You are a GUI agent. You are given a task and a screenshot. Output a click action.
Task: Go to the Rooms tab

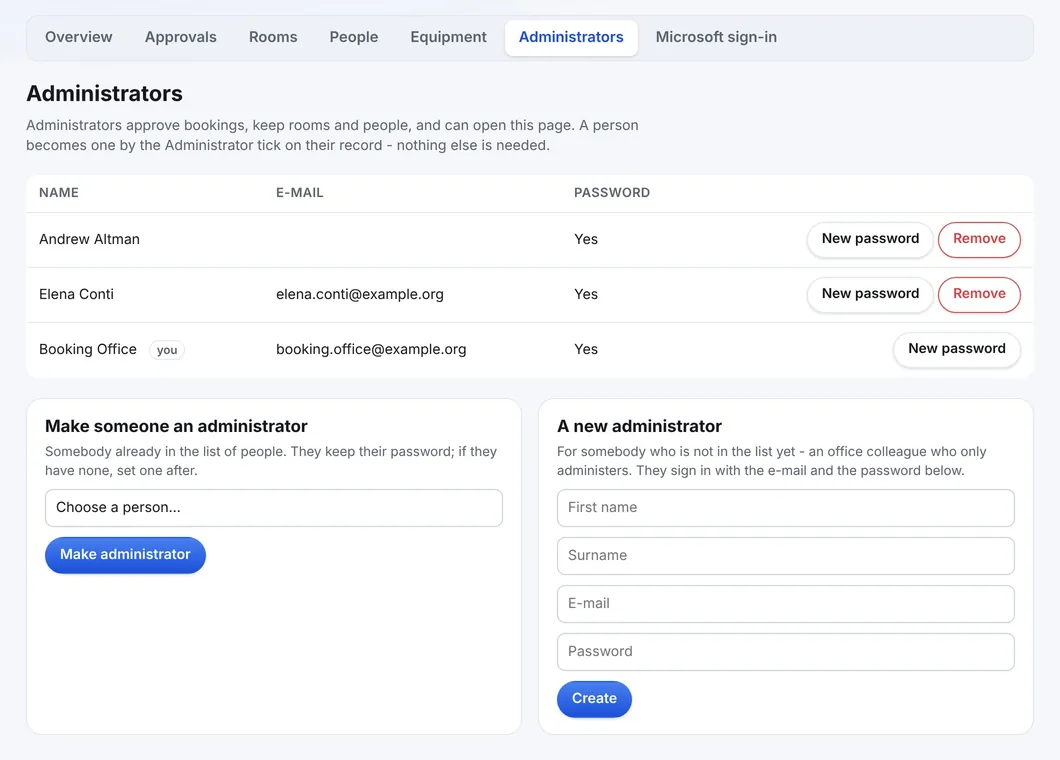[x=273, y=37]
